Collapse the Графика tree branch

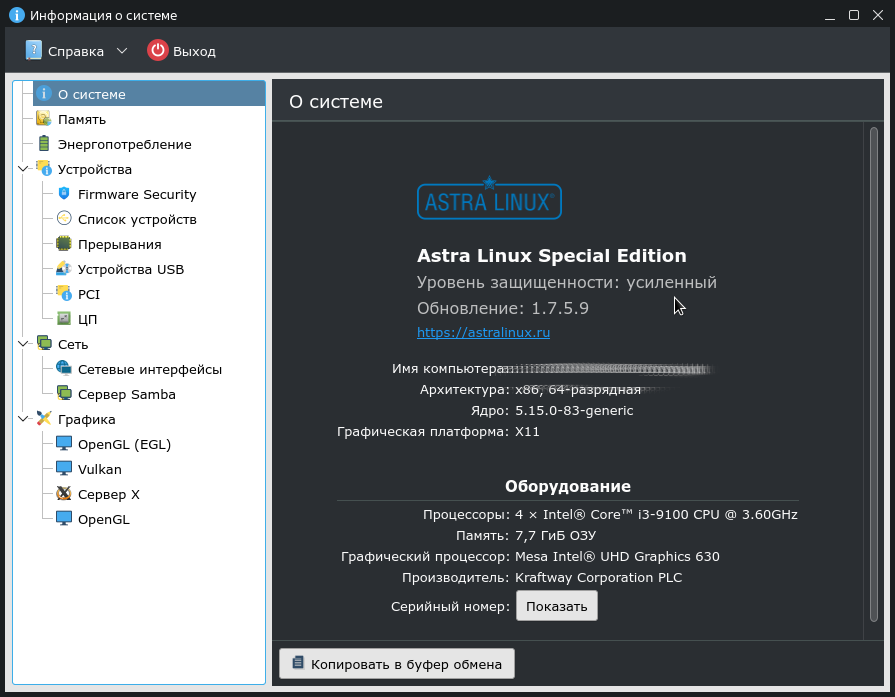(x=23, y=418)
